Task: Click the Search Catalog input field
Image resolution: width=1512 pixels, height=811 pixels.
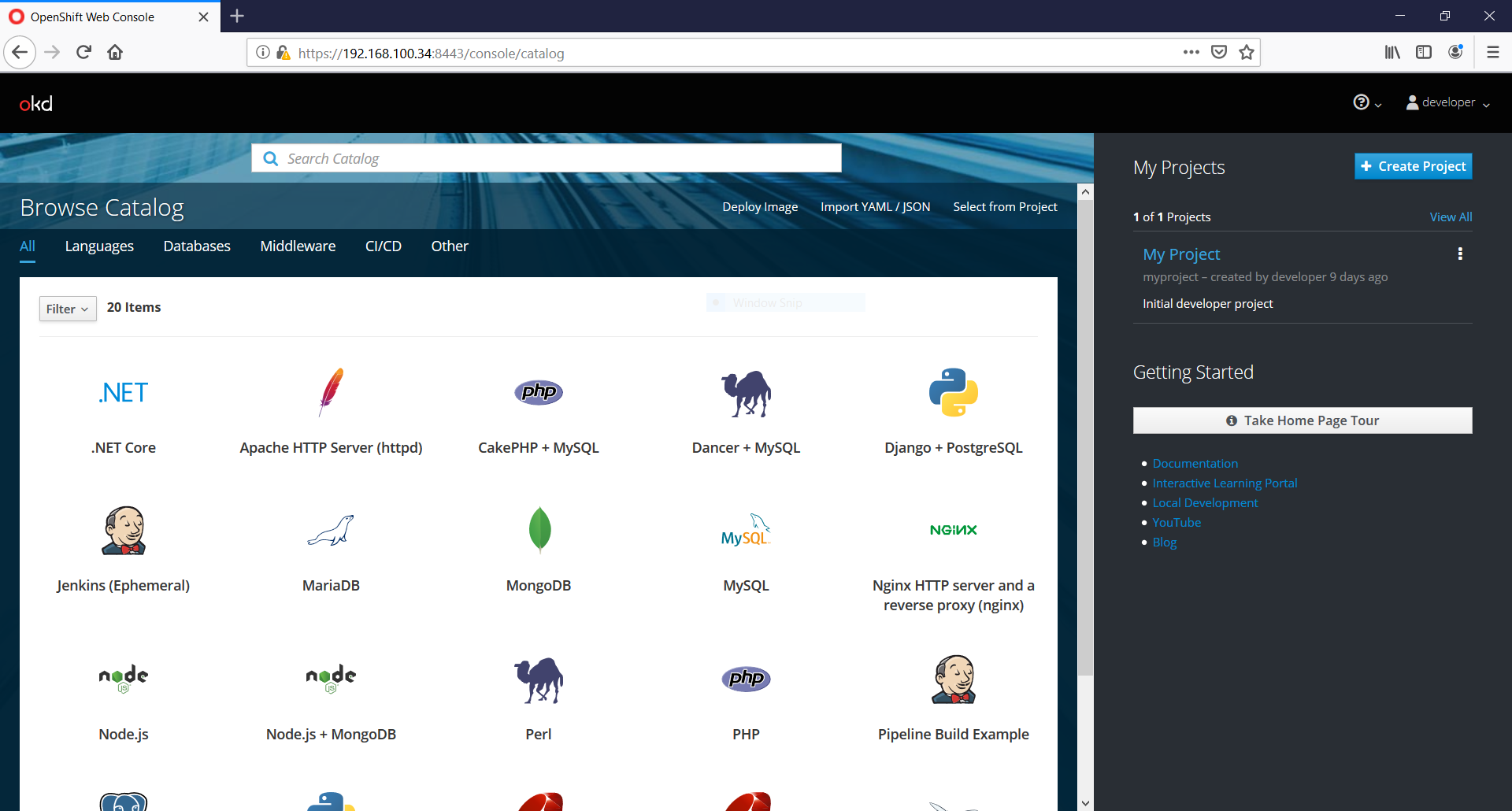Action: click(x=547, y=158)
